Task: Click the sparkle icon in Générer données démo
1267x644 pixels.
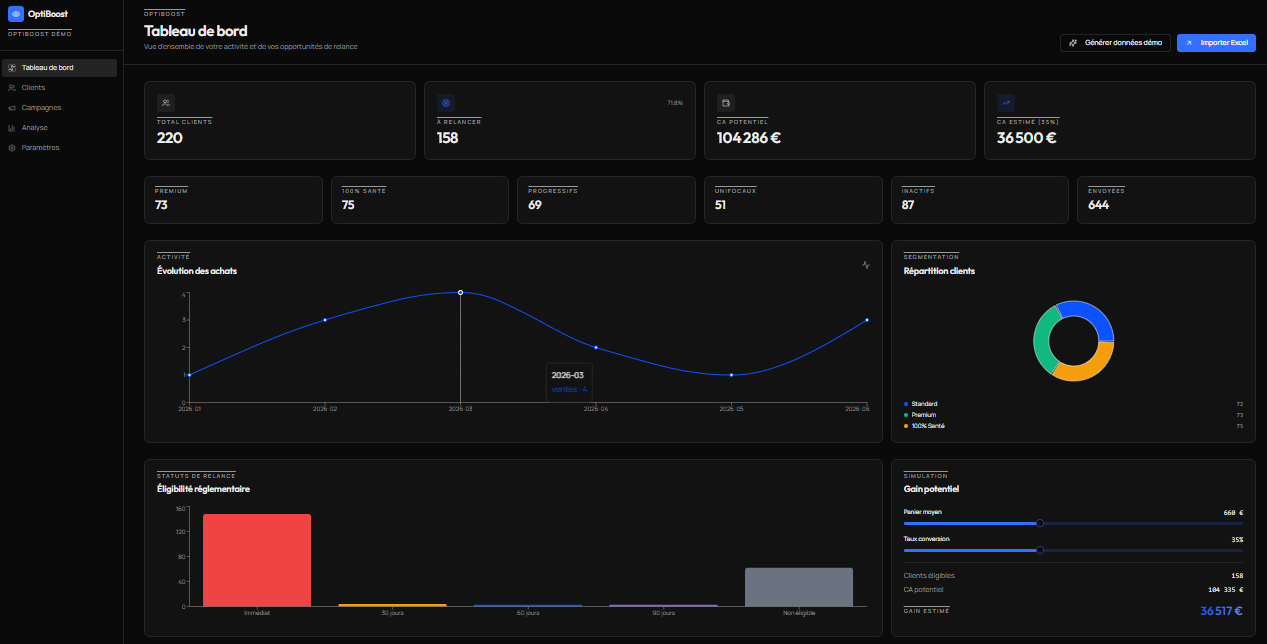Action: click(1073, 43)
